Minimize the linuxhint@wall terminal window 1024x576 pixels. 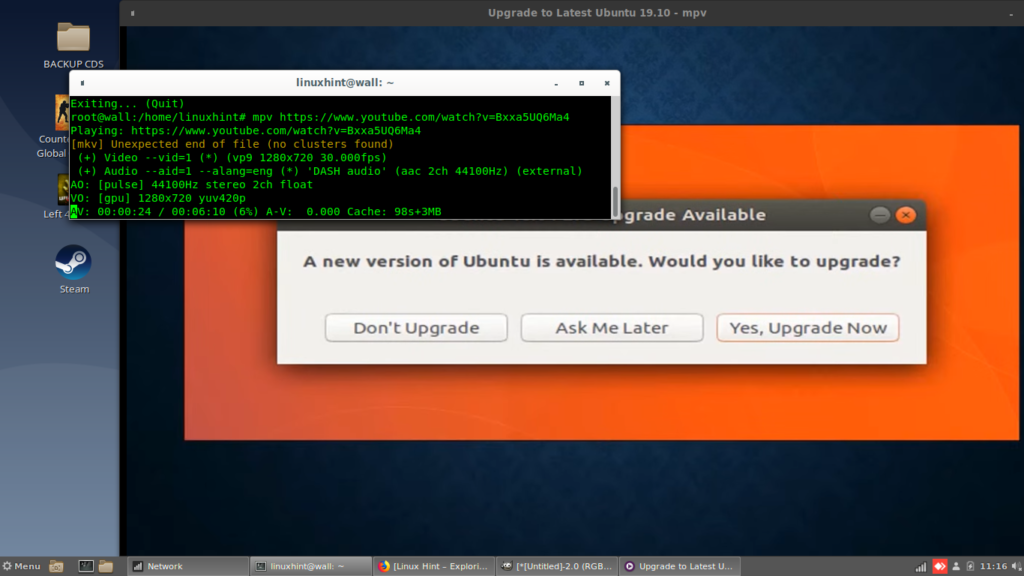[x=556, y=84]
